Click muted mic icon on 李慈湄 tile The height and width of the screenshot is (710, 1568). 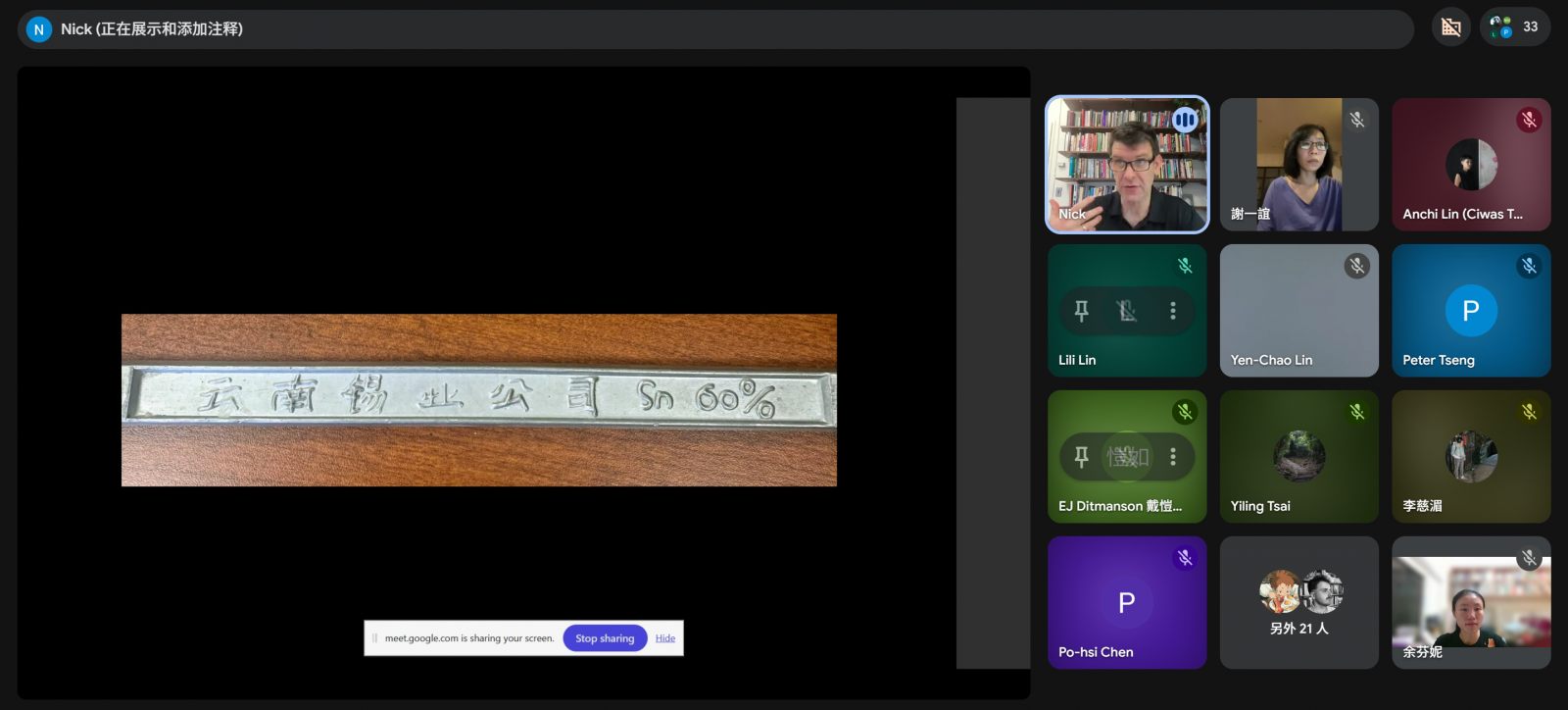[x=1529, y=412]
